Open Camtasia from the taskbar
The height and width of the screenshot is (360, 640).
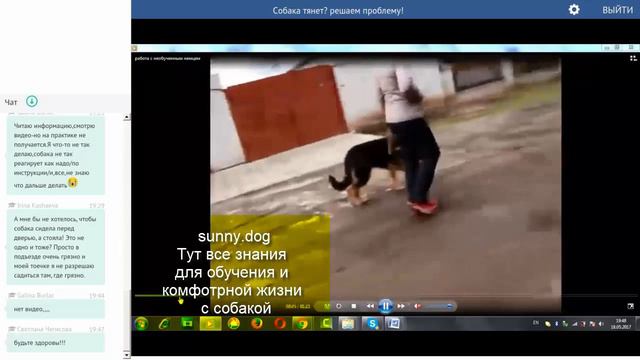click(x=326, y=324)
